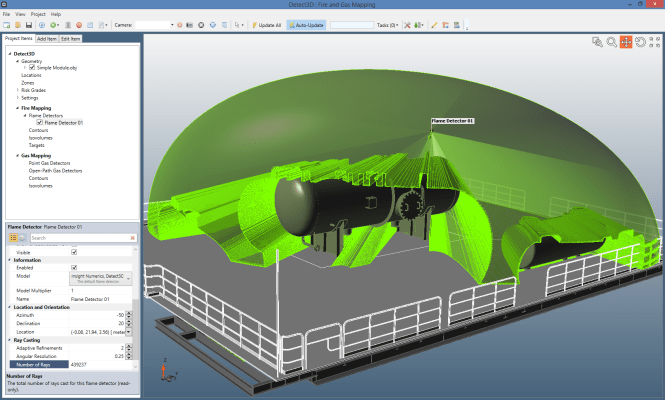
Task: Toggle the Auto-Update button
Action: tap(306, 25)
